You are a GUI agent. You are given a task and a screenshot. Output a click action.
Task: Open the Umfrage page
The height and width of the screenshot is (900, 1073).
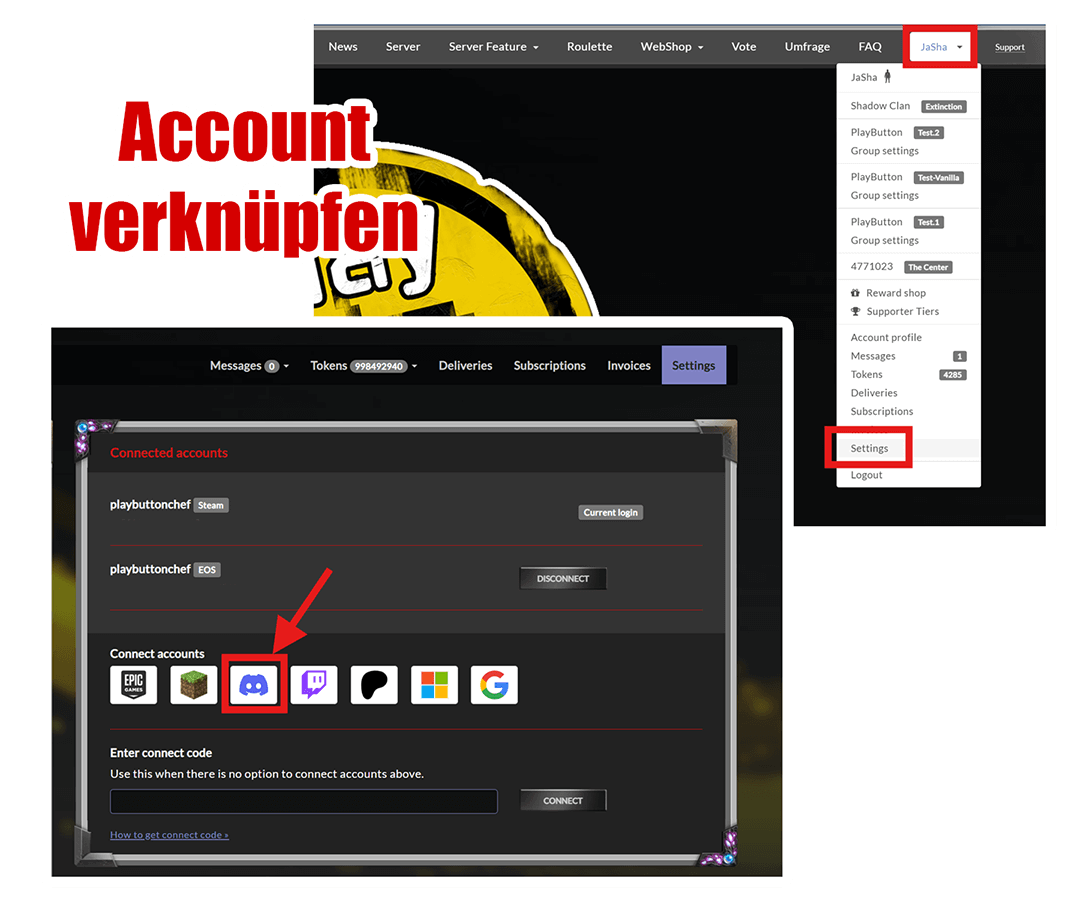pos(807,47)
